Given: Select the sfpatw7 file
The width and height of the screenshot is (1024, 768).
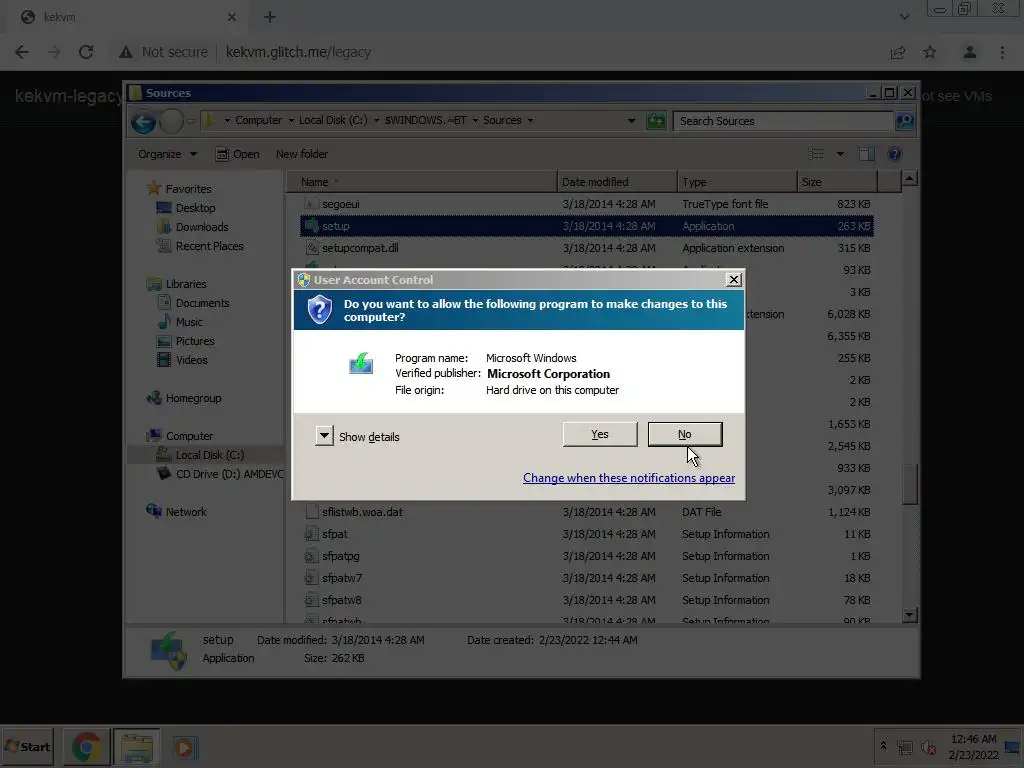Looking at the screenshot, I should (587, 578).
